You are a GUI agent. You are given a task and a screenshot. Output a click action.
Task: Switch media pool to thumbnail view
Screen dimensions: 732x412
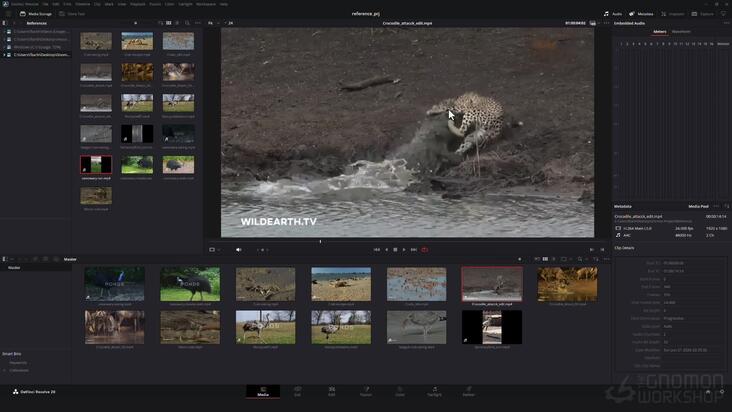point(545,259)
